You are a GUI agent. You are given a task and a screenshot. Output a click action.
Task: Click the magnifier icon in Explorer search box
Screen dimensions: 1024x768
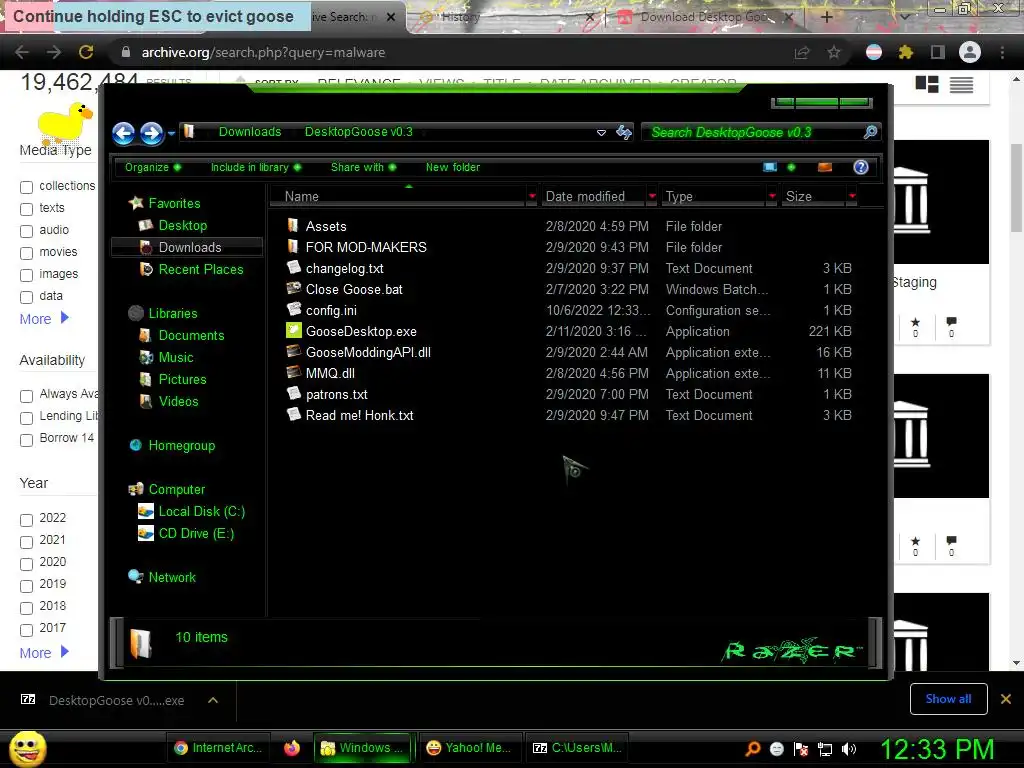[x=870, y=133]
